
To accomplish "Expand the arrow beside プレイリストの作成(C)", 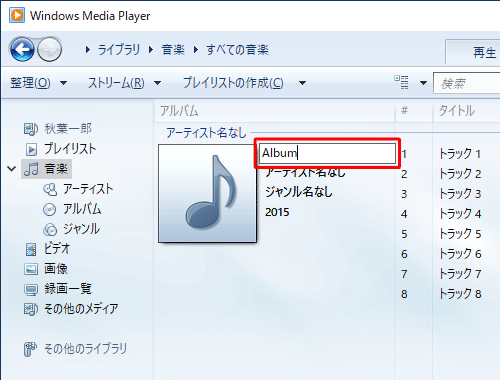I will (x=302, y=83).
